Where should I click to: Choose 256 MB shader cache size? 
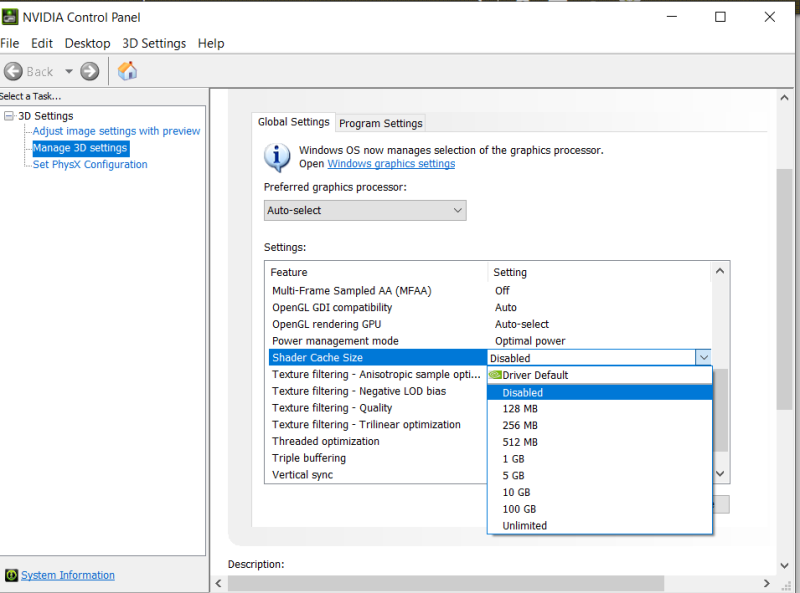click(x=600, y=426)
